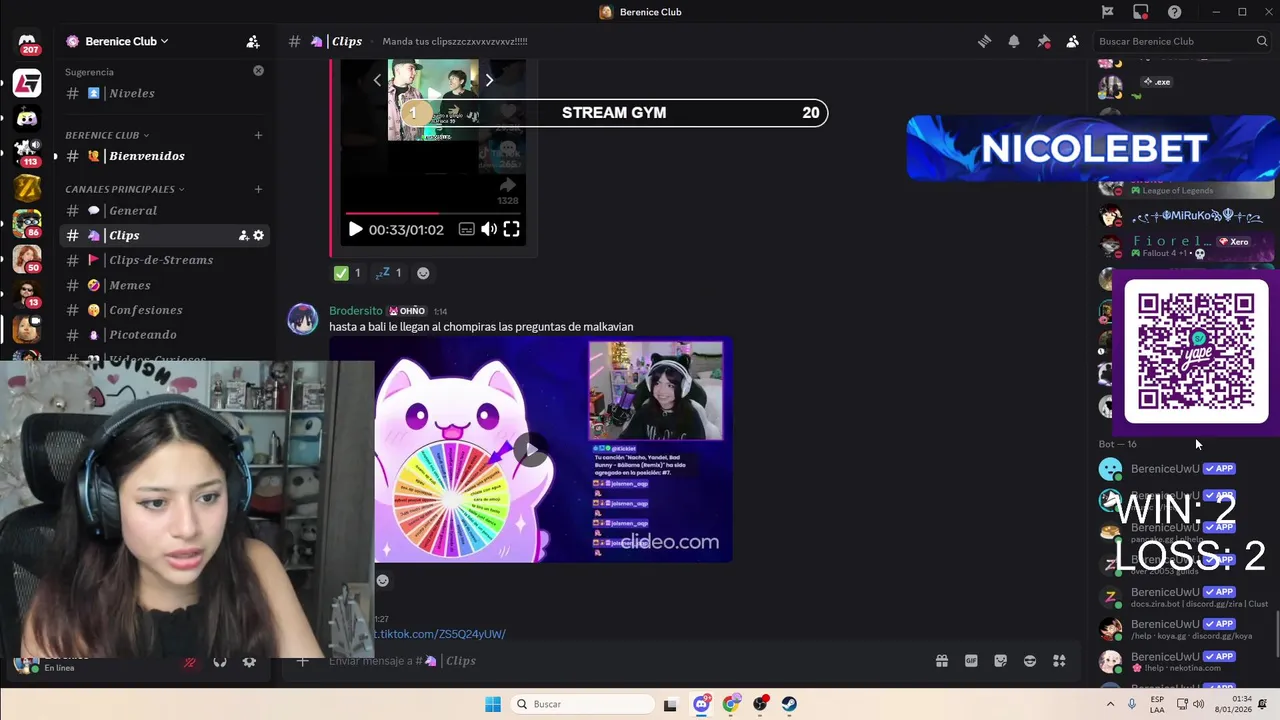Play the clideo spin-wheel clip thumbnail
Screen dimensions: 1280x720
point(530,450)
